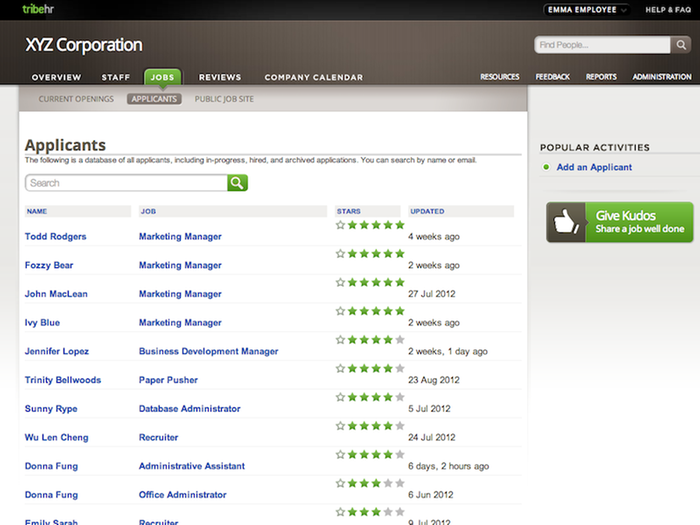The height and width of the screenshot is (525, 700).
Task: Click the last green star for John MacLean
Action: click(x=400, y=282)
